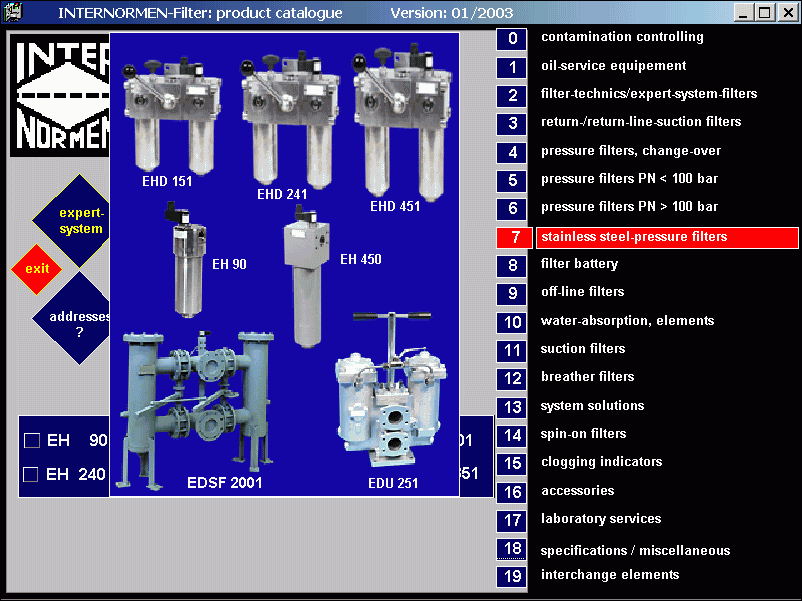
Task: Open 'interchange elements' category
Action: pos(610,575)
